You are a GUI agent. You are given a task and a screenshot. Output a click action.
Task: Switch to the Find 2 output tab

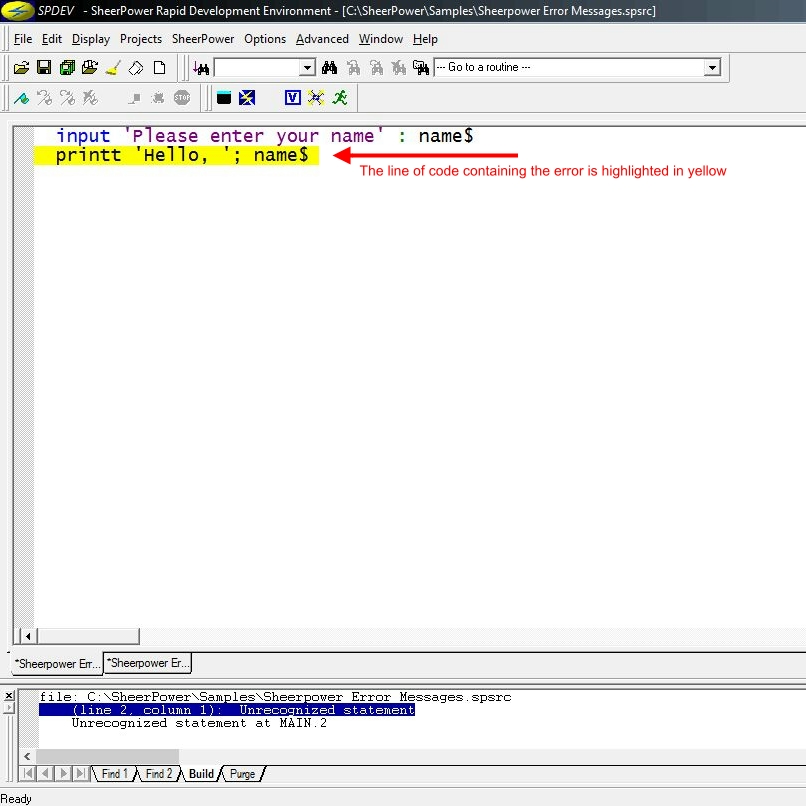point(158,774)
